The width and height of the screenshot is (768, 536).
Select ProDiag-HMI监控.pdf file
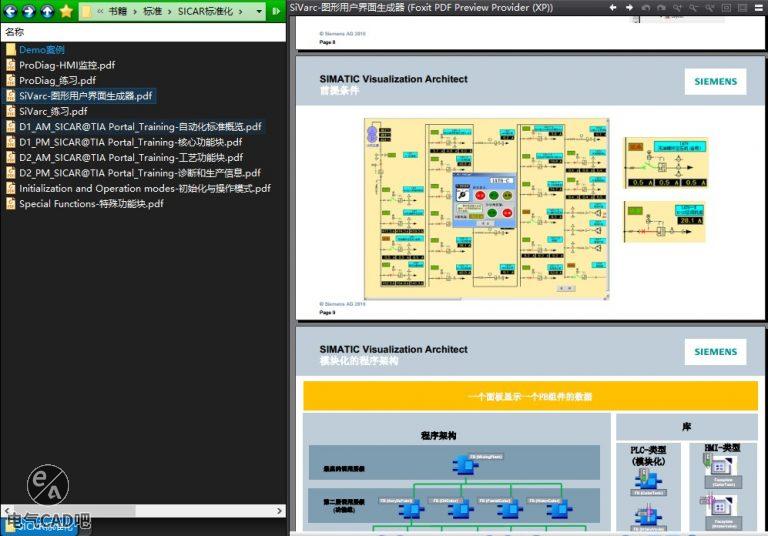pos(66,65)
